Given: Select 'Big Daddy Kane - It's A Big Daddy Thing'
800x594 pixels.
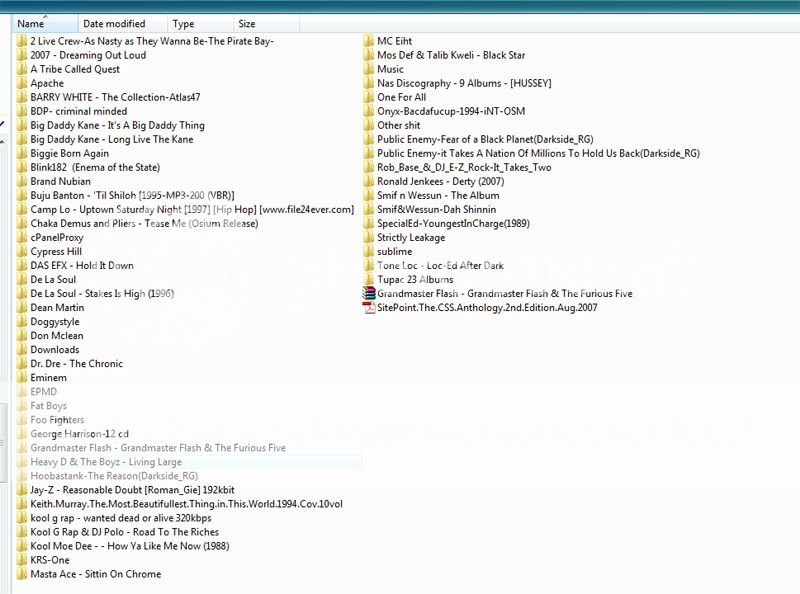Looking at the screenshot, I should [x=117, y=125].
